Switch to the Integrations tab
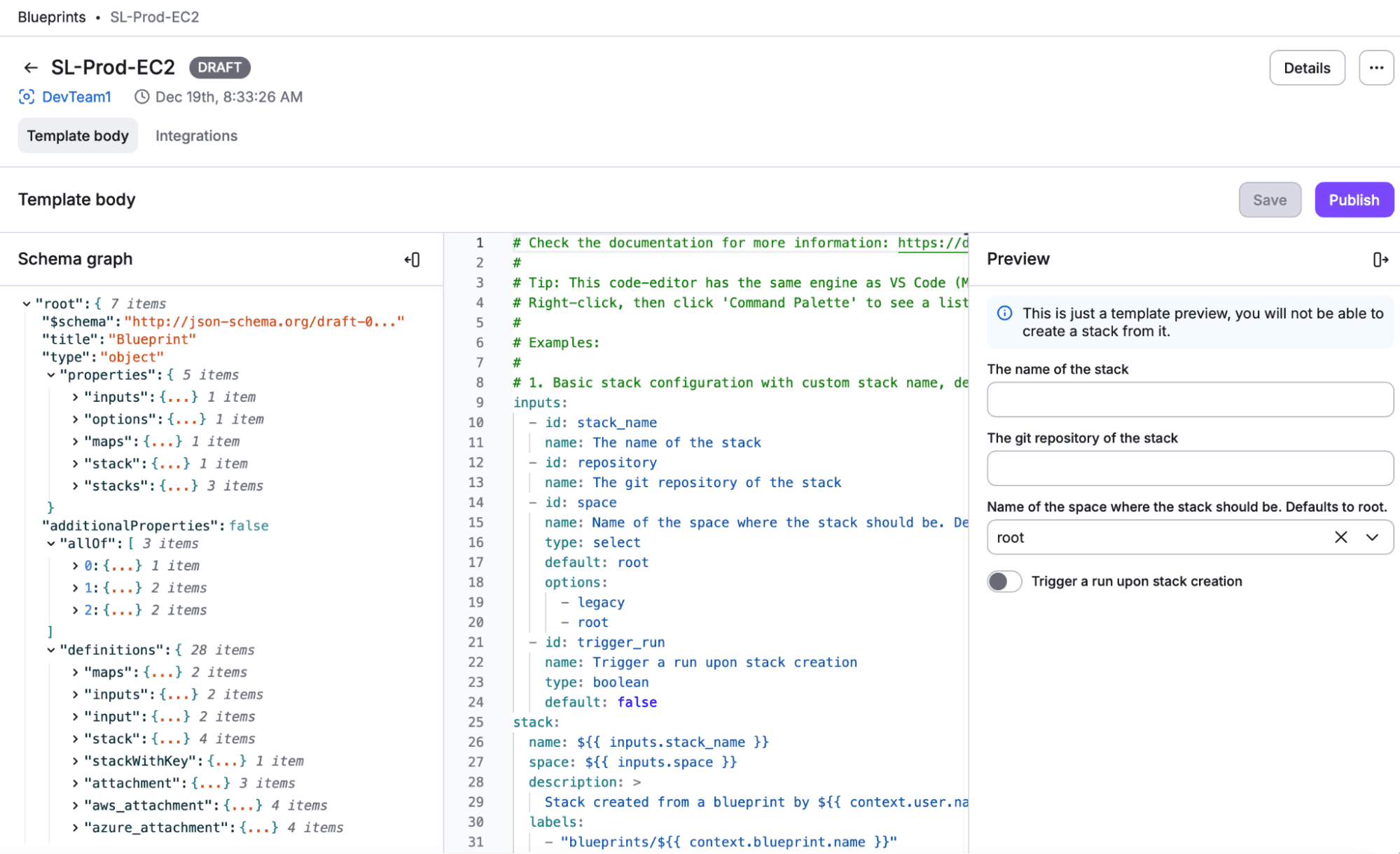 [196, 136]
